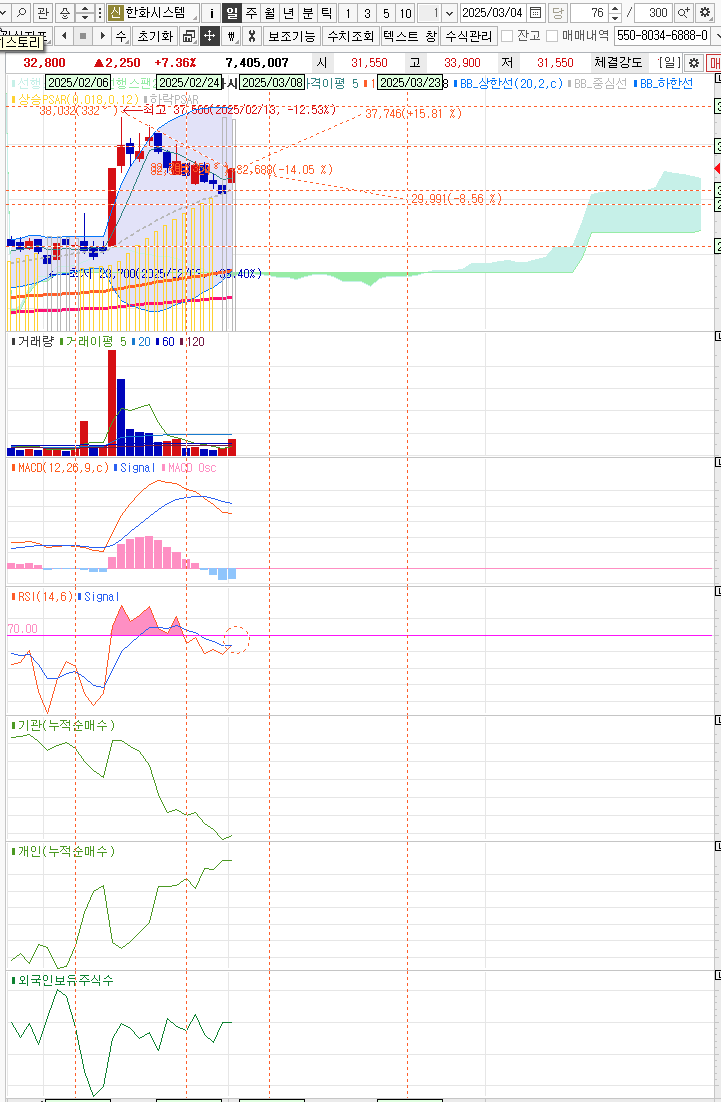Click the 초기화 reset button
The image size is (721, 1102).
[154, 36]
